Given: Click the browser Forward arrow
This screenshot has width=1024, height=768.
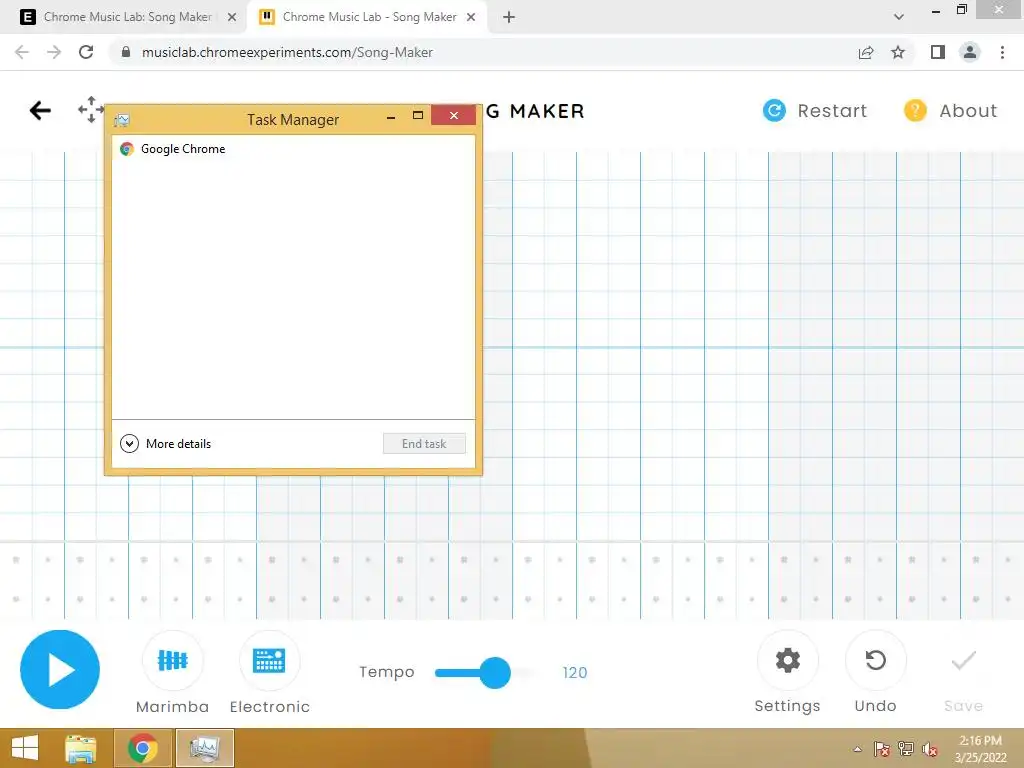Looking at the screenshot, I should click(54, 52).
